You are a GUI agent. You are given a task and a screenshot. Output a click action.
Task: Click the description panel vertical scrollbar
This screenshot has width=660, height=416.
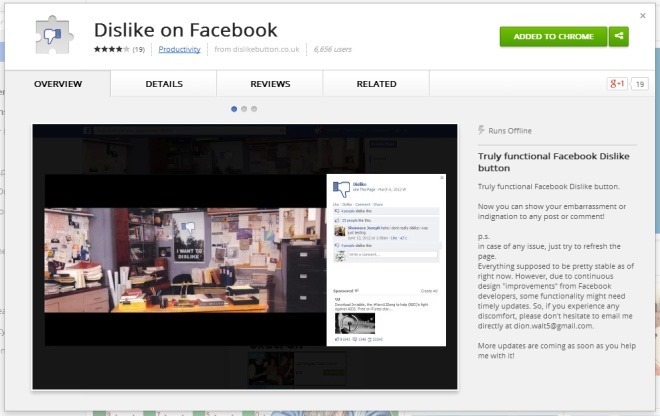point(654,250)
